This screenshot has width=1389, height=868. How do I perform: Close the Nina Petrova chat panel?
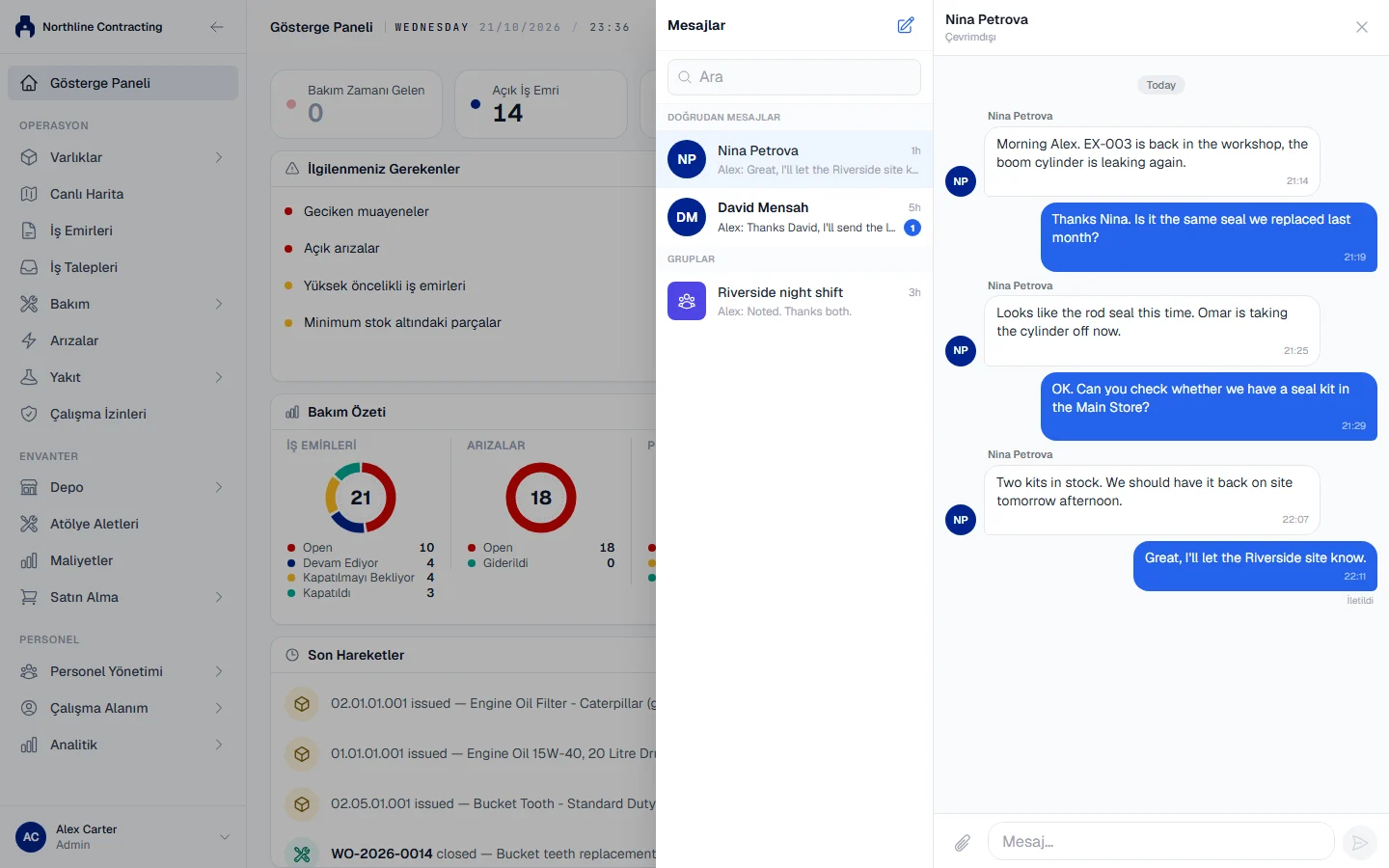(x=1362, y=27)
